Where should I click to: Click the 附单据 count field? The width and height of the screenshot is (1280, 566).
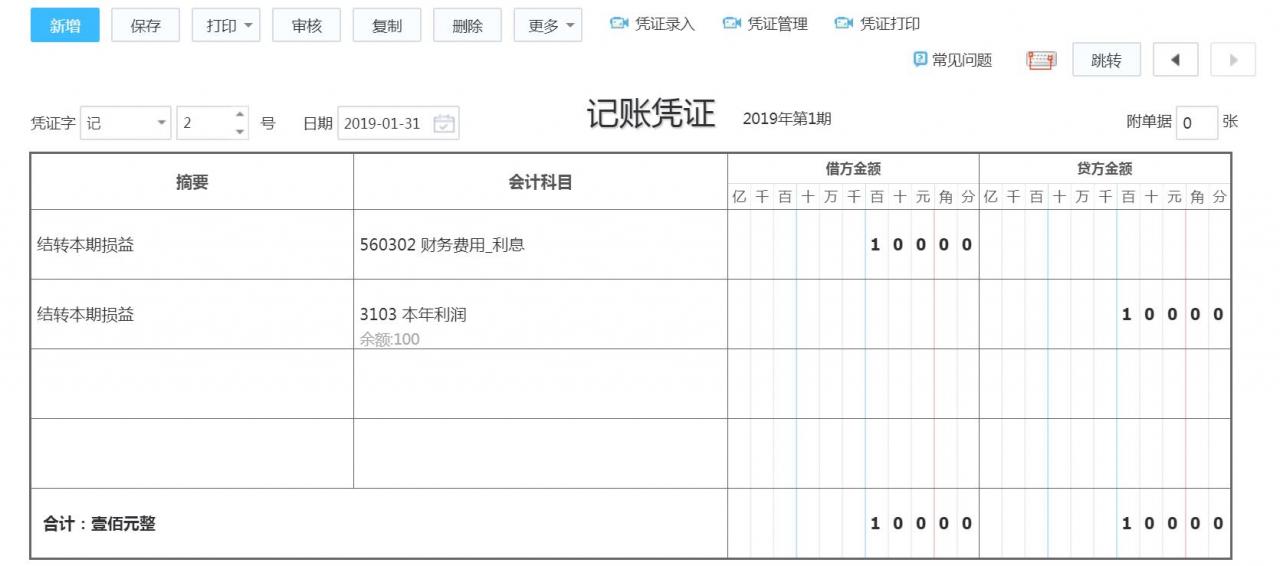coord(1197,123)
